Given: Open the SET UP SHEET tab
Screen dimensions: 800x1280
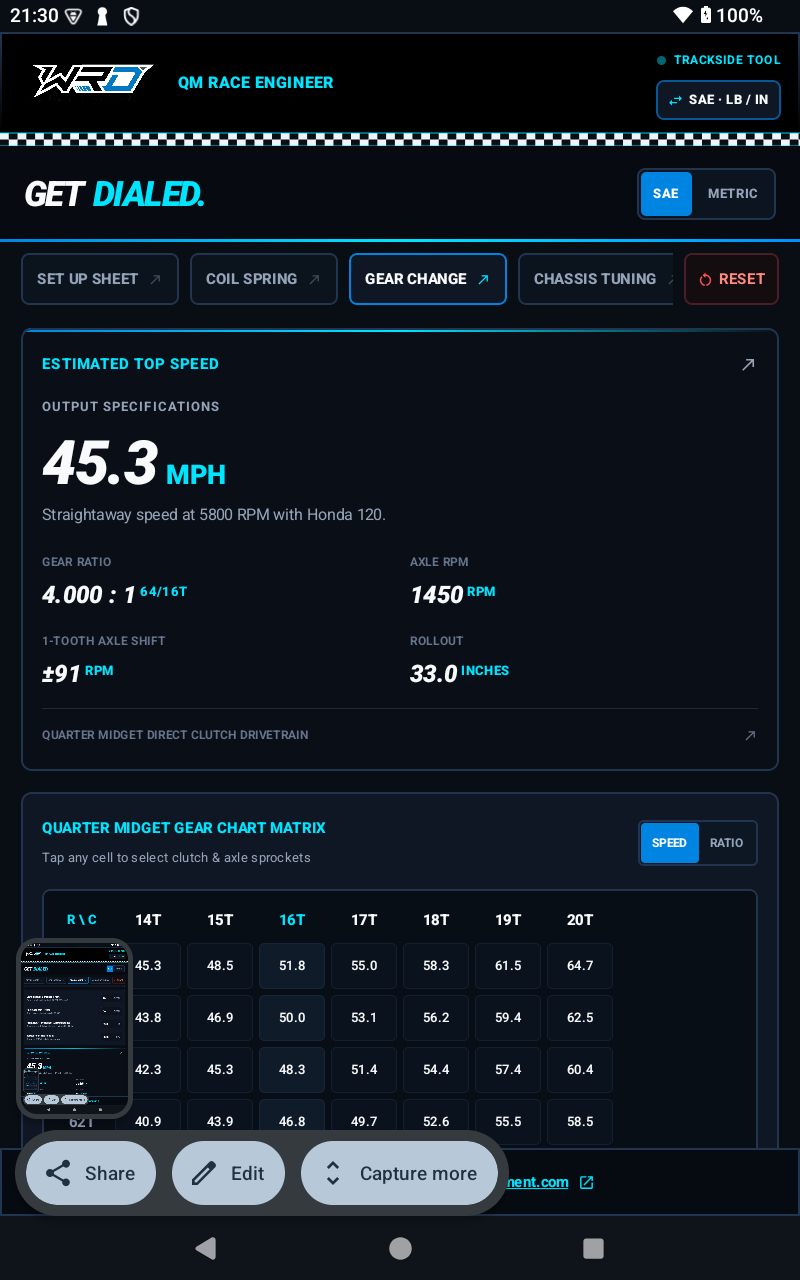Looking at the screenshot, I should tap(100, 279).
